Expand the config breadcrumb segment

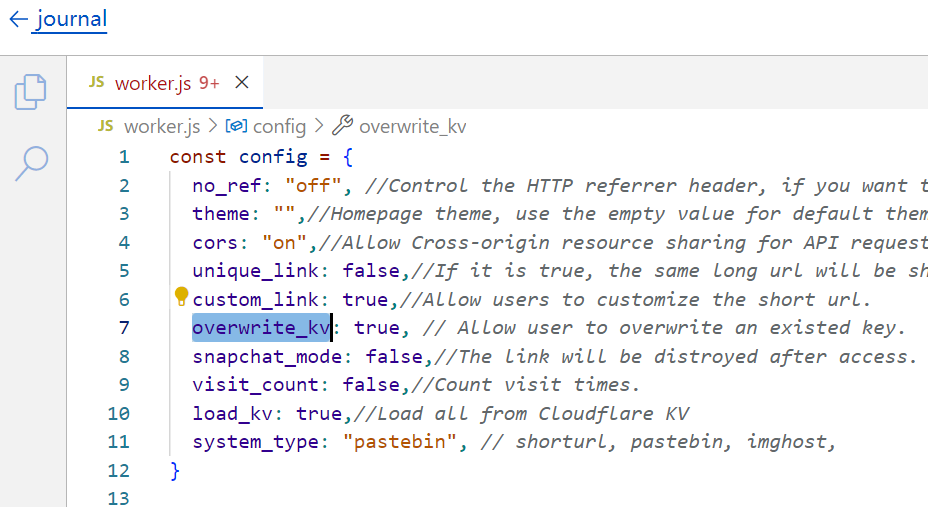[x=279, y=126]
